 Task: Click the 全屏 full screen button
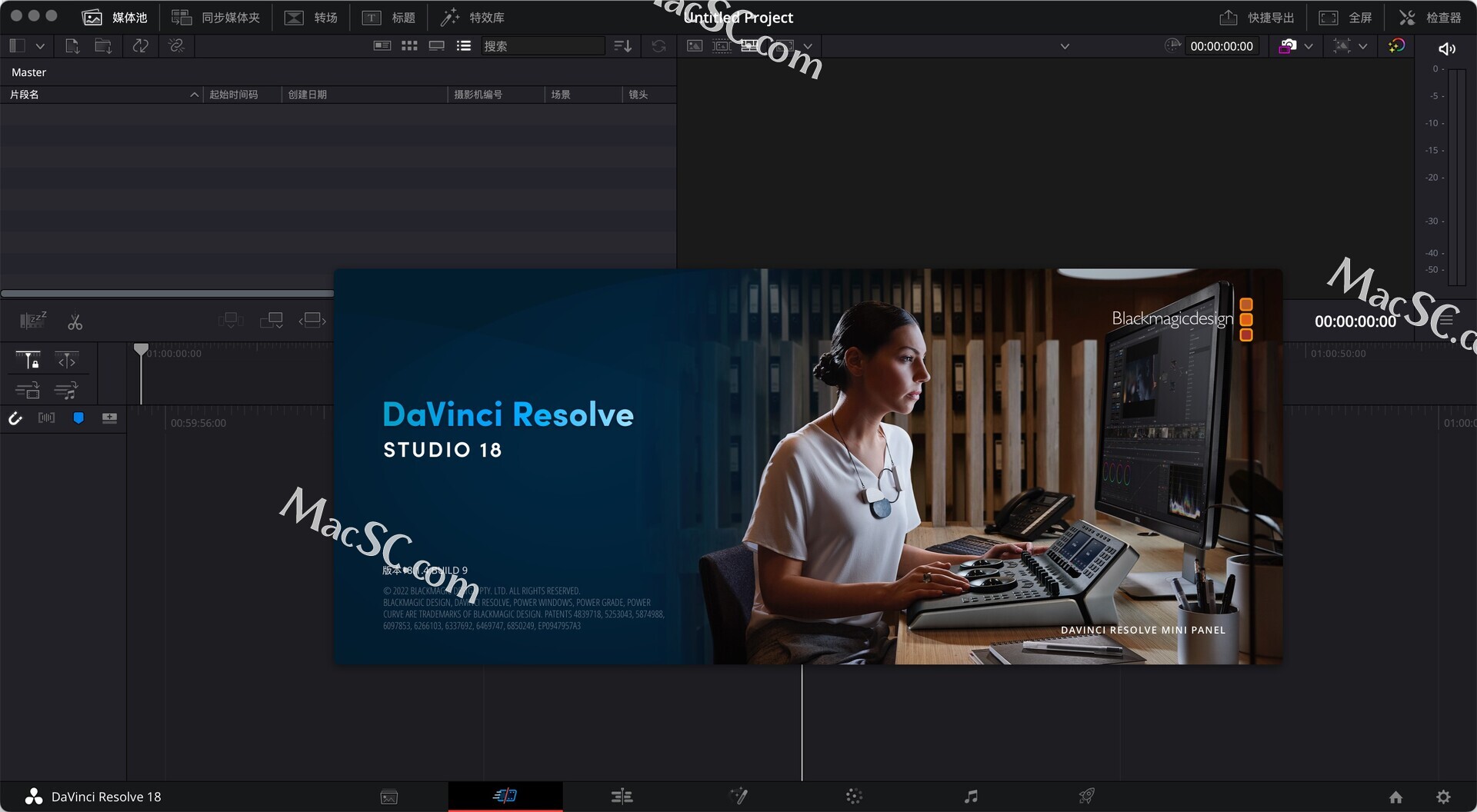pyautogui.click(x=1345, y=17)
